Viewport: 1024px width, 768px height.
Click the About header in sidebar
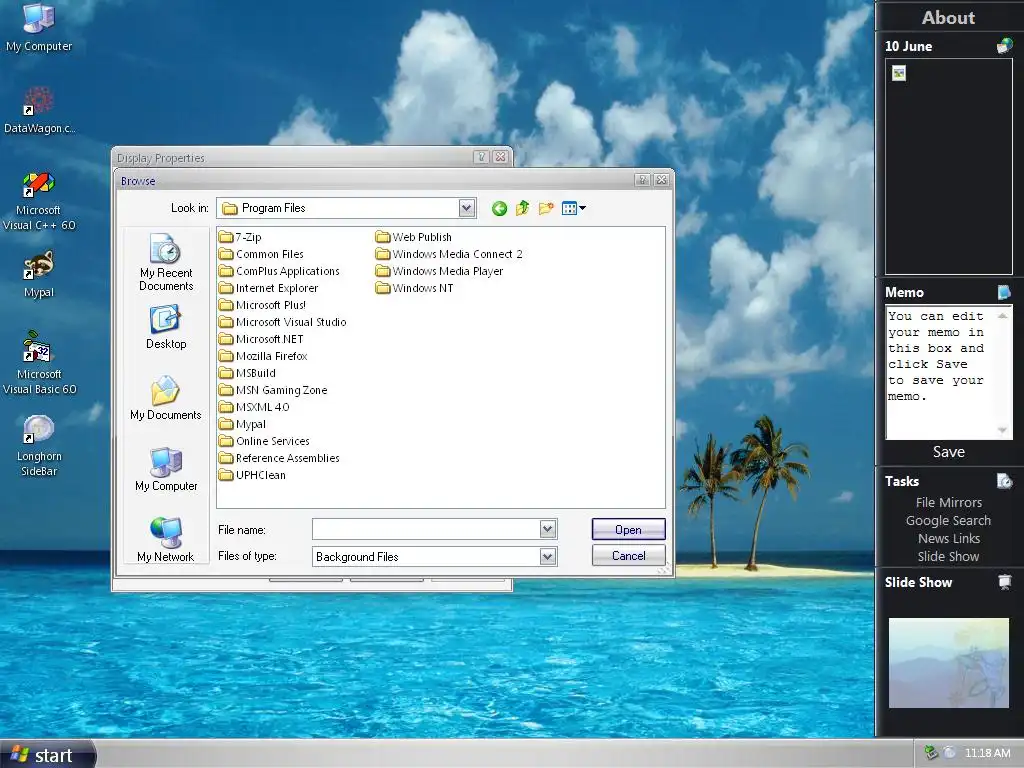tap(948, 18)
